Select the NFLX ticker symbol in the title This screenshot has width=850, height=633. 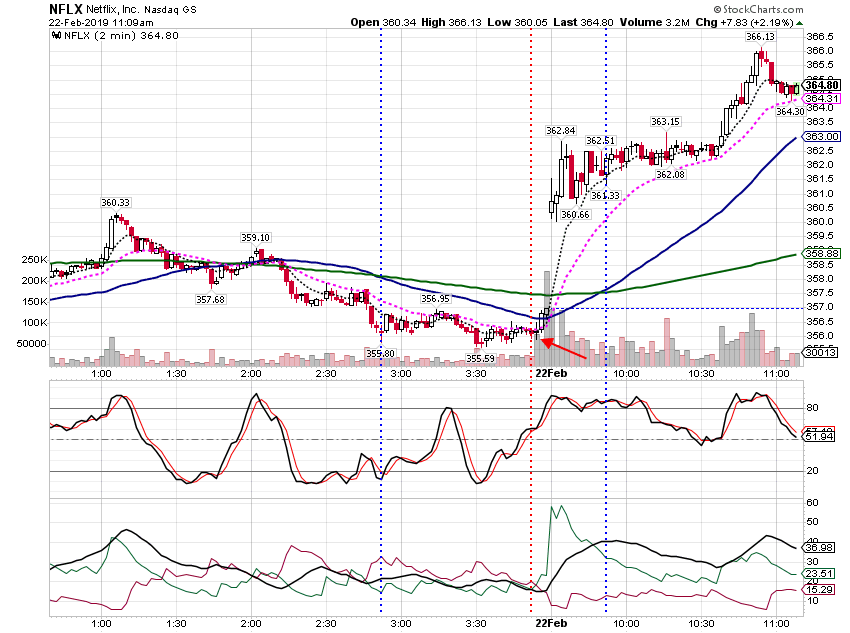pos(66,9)
